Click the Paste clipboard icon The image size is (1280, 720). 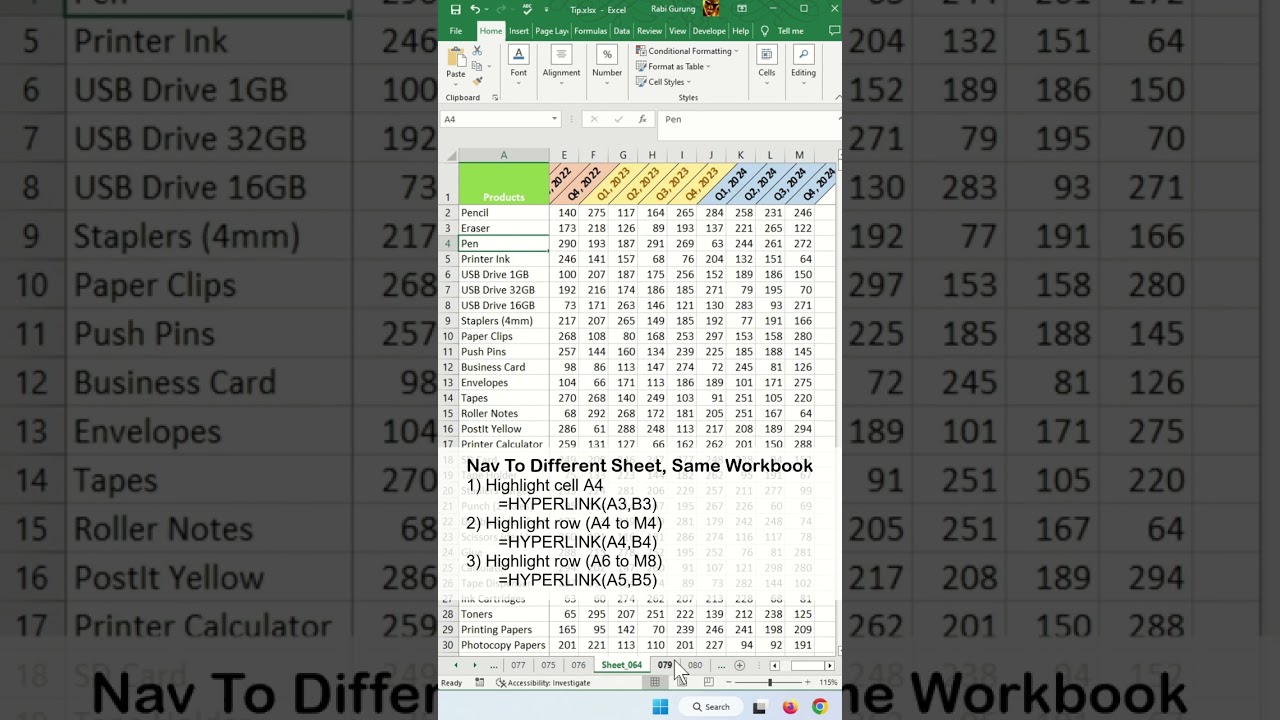coord(456,56)
